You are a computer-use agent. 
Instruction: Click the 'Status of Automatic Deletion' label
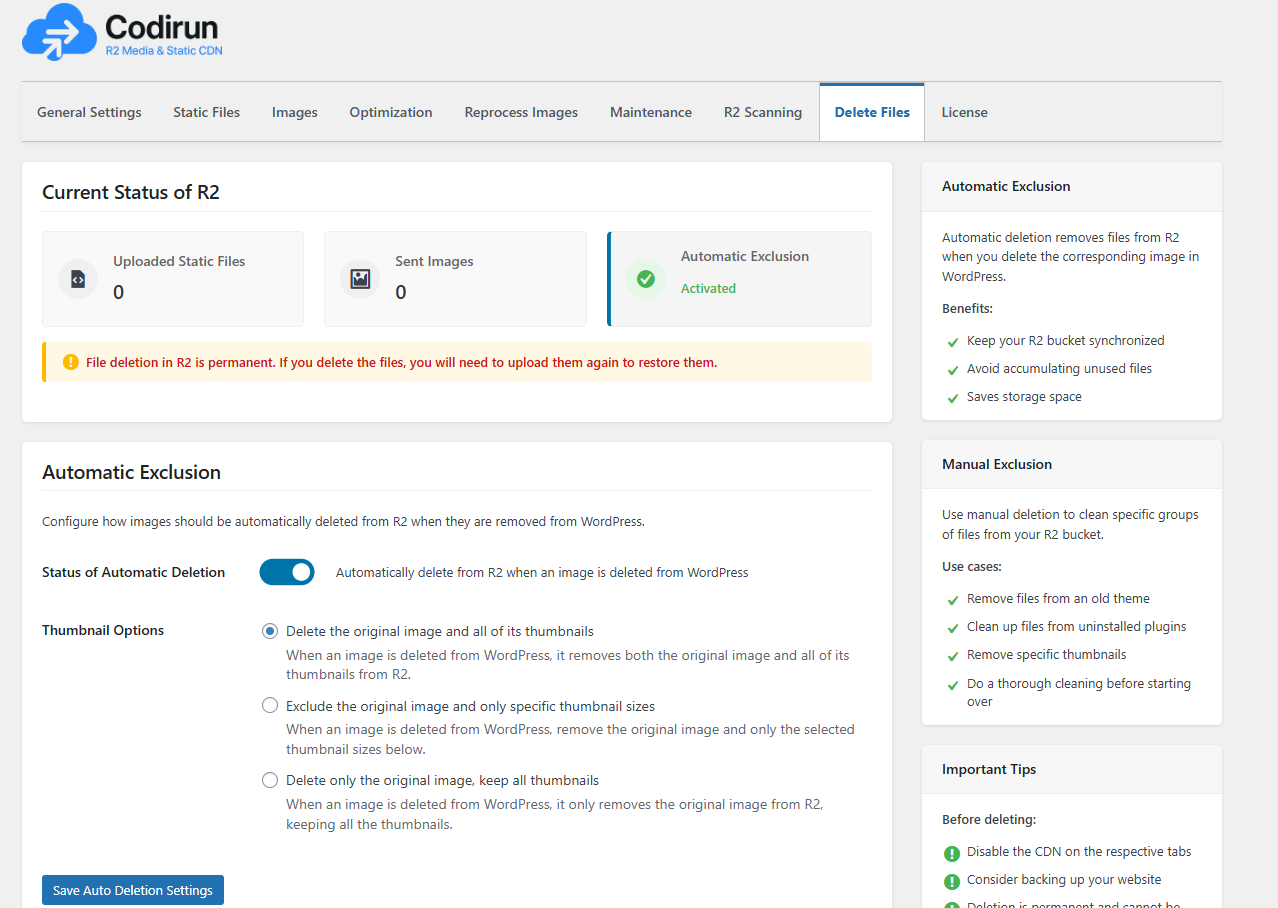134,572
